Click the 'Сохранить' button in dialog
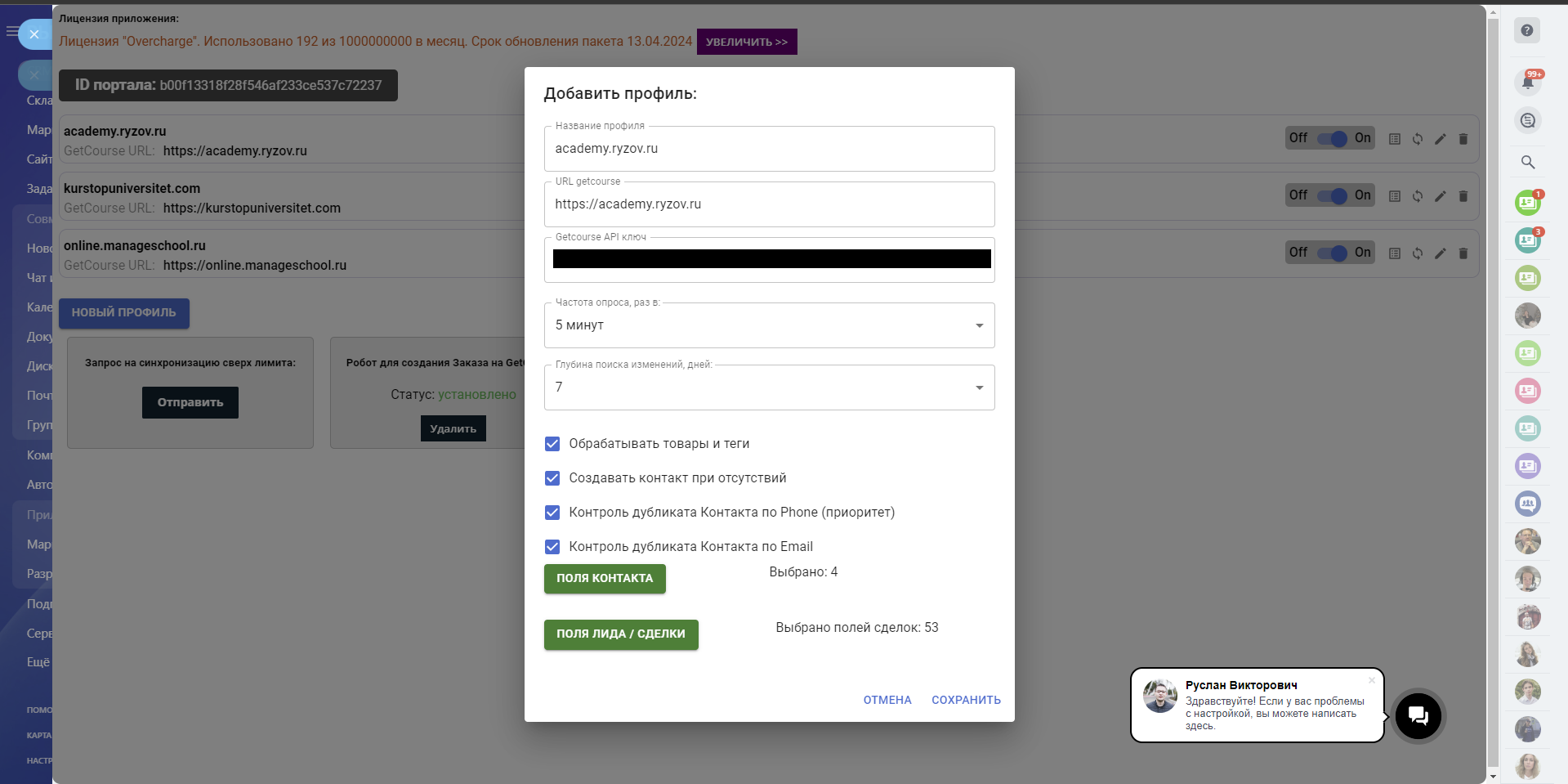 pos(966,700)
